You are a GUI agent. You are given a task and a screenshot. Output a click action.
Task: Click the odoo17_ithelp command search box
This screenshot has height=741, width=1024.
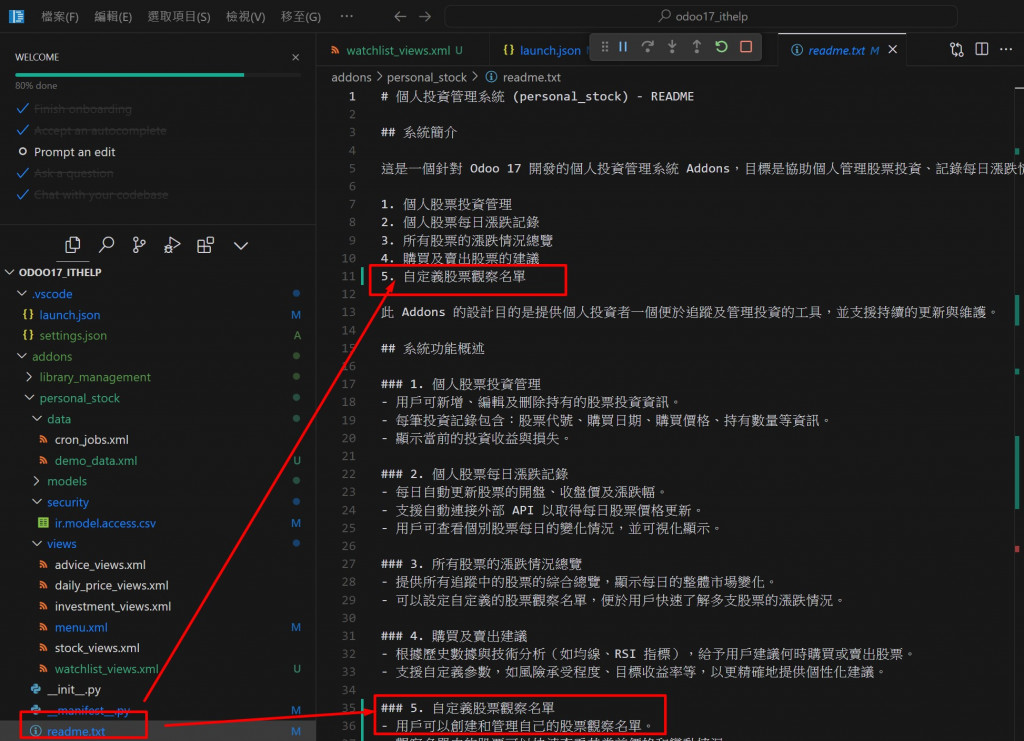(701, 16)
